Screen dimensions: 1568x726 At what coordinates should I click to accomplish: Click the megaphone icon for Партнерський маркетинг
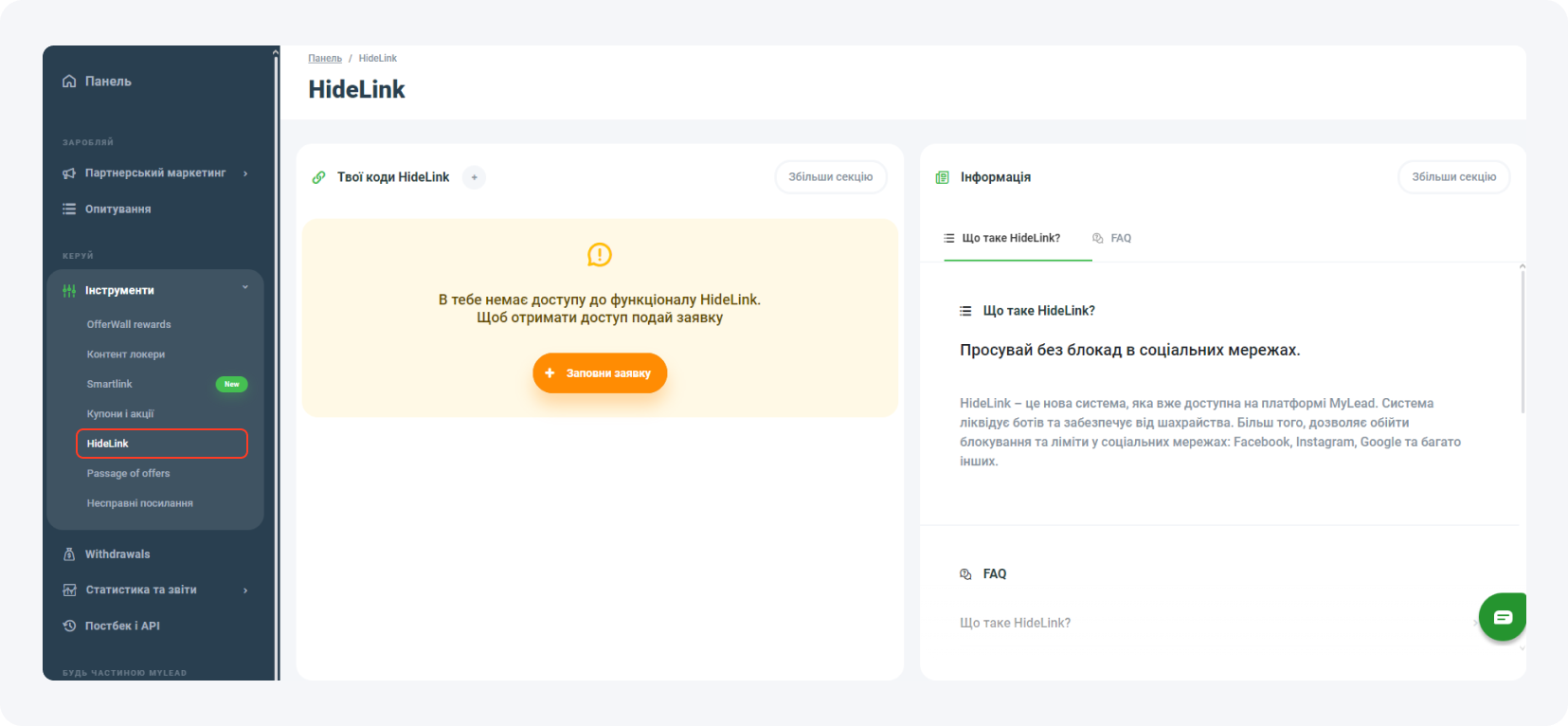(x=69, y=173)
